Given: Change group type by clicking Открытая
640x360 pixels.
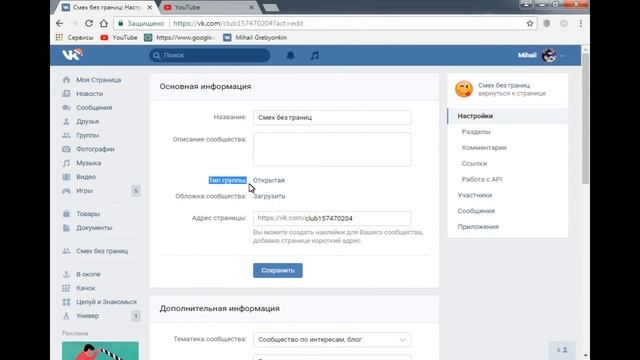Looking at the screenshot, I should coord(269,180).
